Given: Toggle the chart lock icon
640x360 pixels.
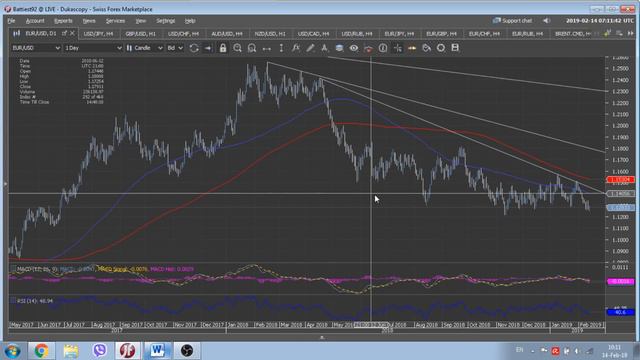Looking at the screenshot, I should pyautogui.click(x=223, y=48).
